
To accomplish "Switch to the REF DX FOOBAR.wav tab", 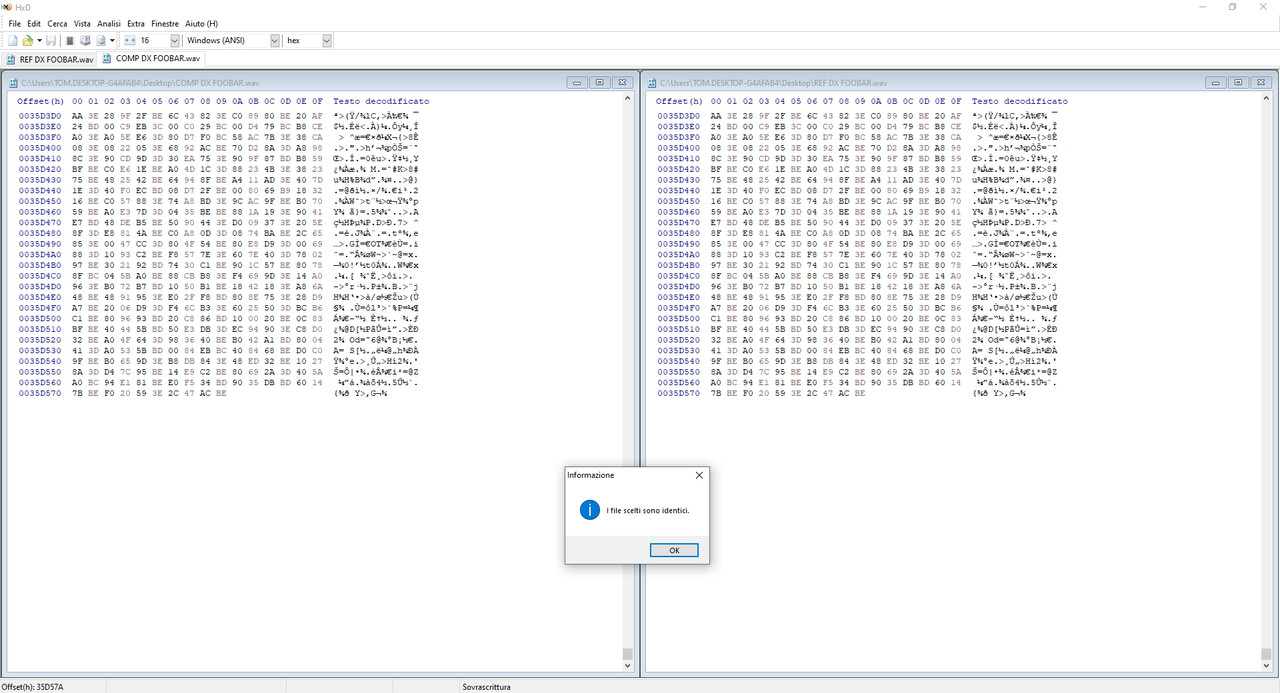I will pyautogui.click(x=49, y=59).
